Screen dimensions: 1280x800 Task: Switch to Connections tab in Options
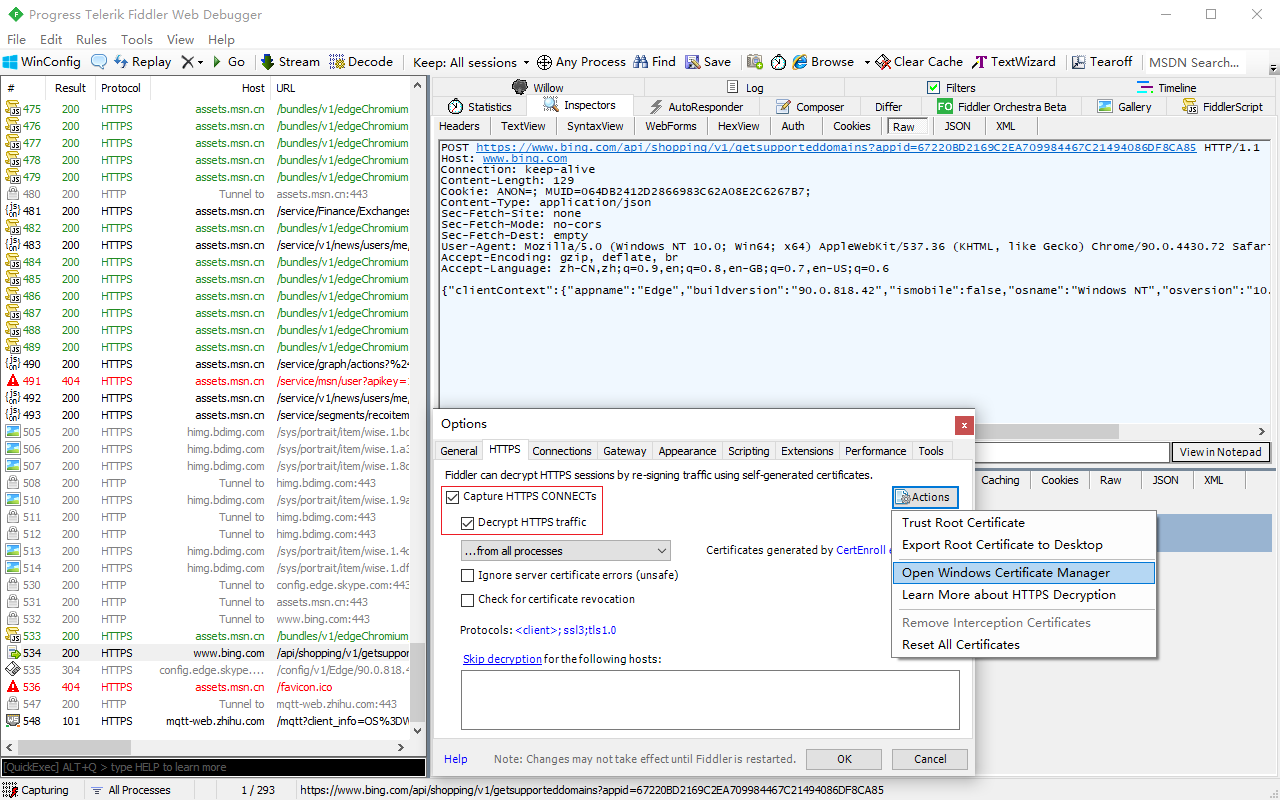562,451
